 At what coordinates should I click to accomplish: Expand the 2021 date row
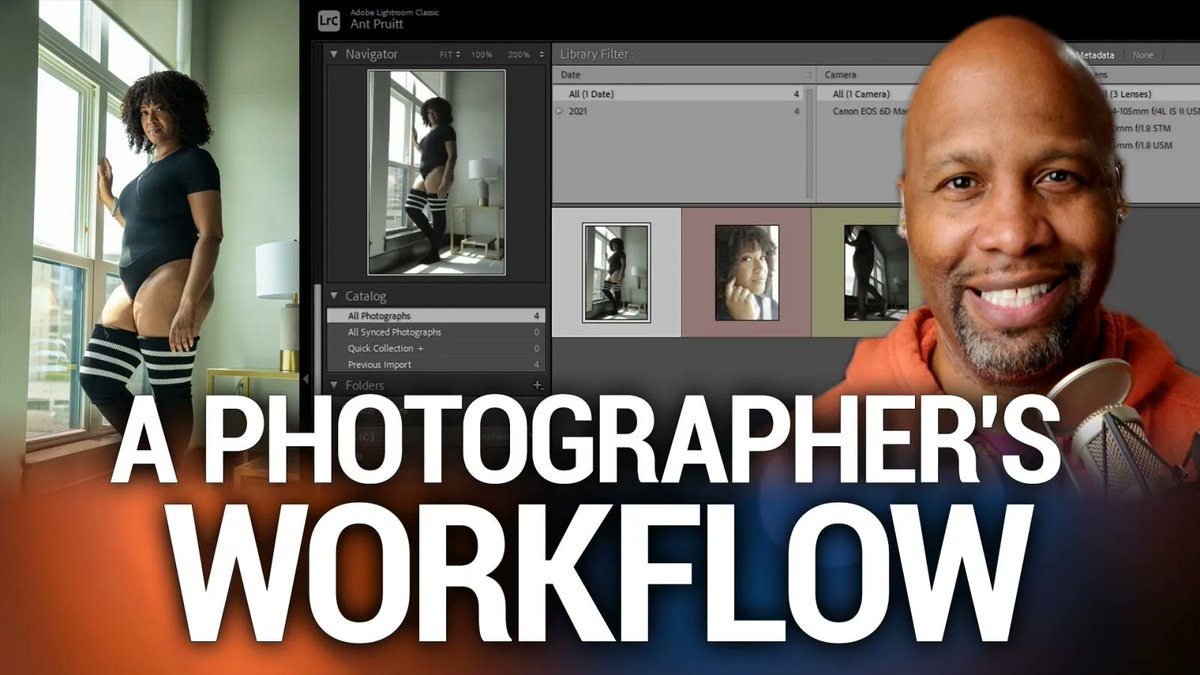point(560,111)
